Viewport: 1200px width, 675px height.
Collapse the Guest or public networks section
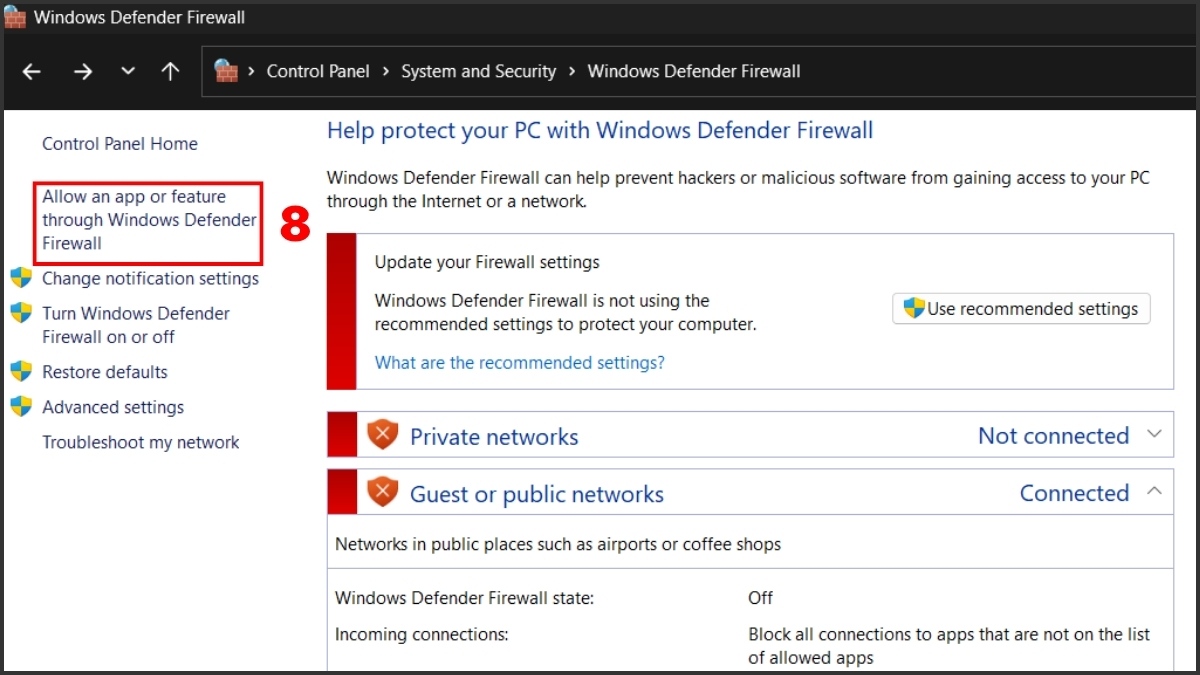1154,492
